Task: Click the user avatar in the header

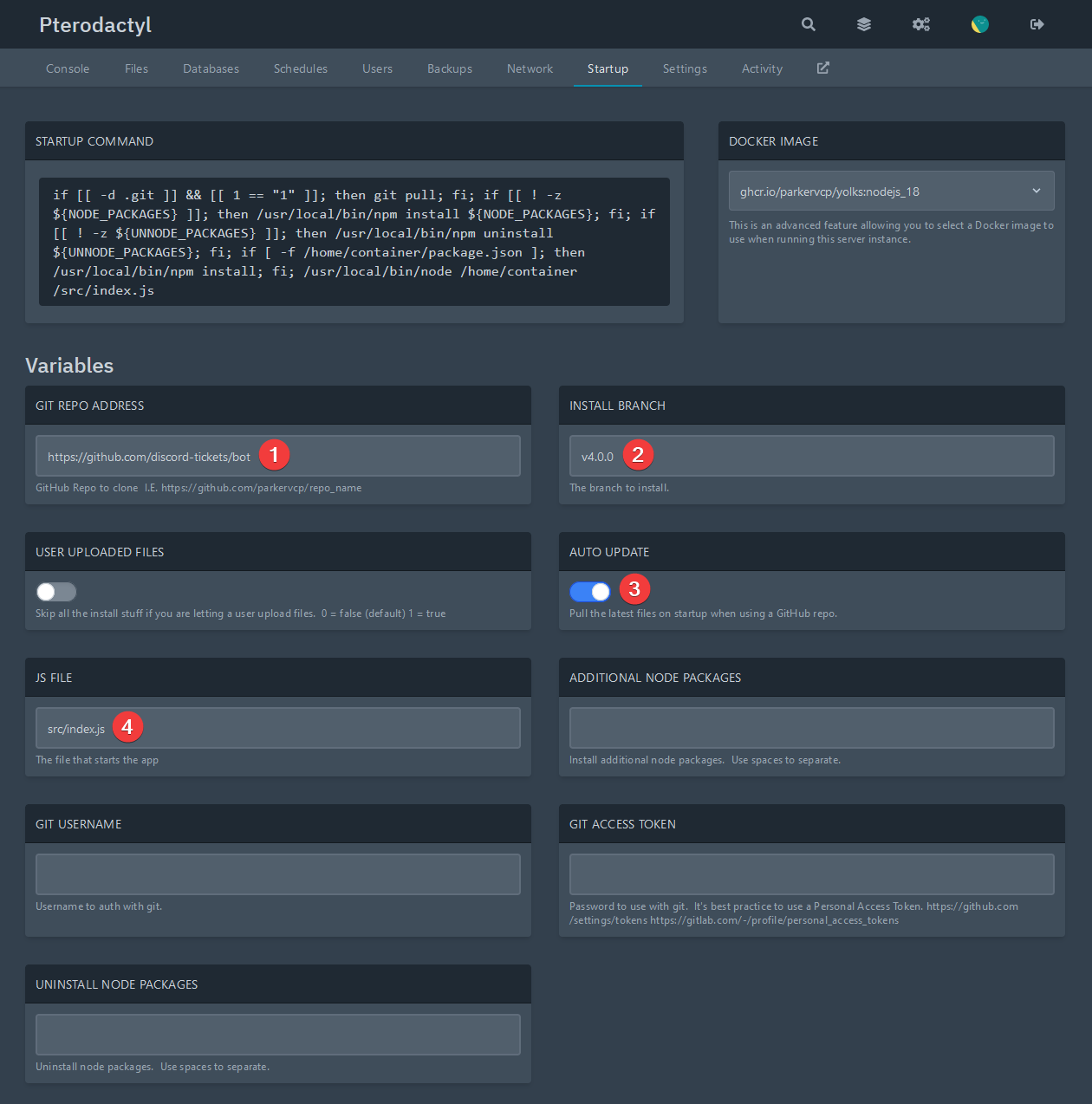Action: pyautogui.click(x=979, y=24)
